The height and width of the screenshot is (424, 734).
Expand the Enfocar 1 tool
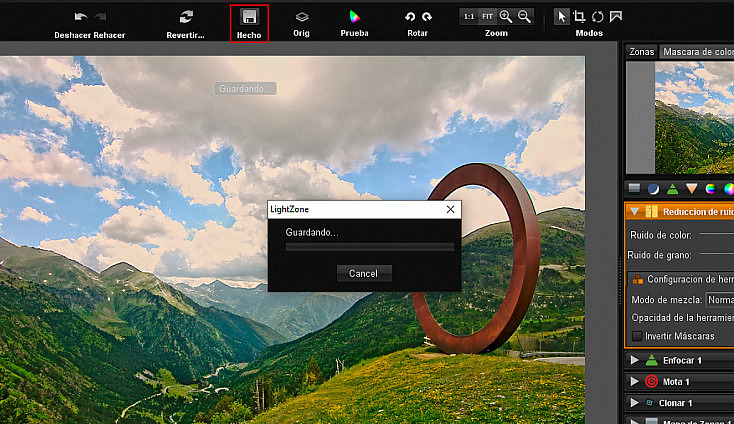634,360
